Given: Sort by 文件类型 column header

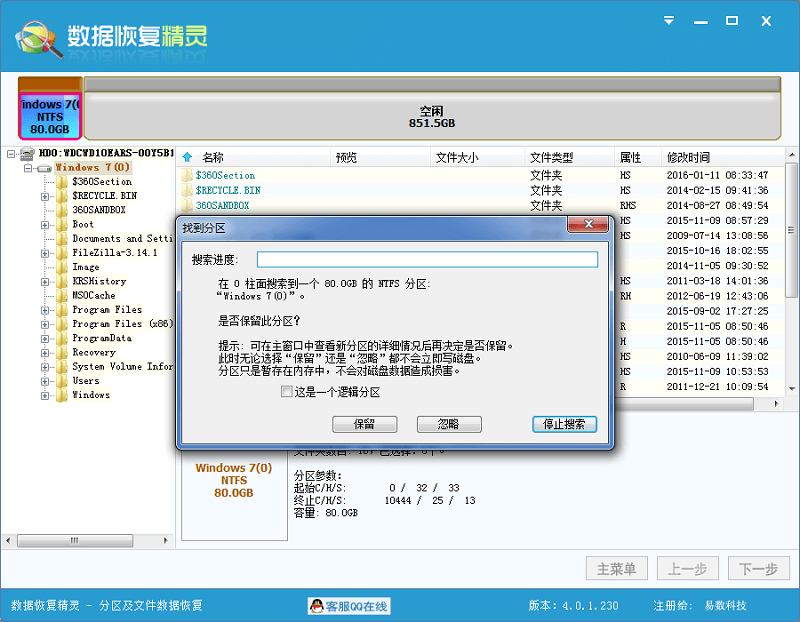Looking at the screenshot, I should pyautogui.click(x=551, y=157).
